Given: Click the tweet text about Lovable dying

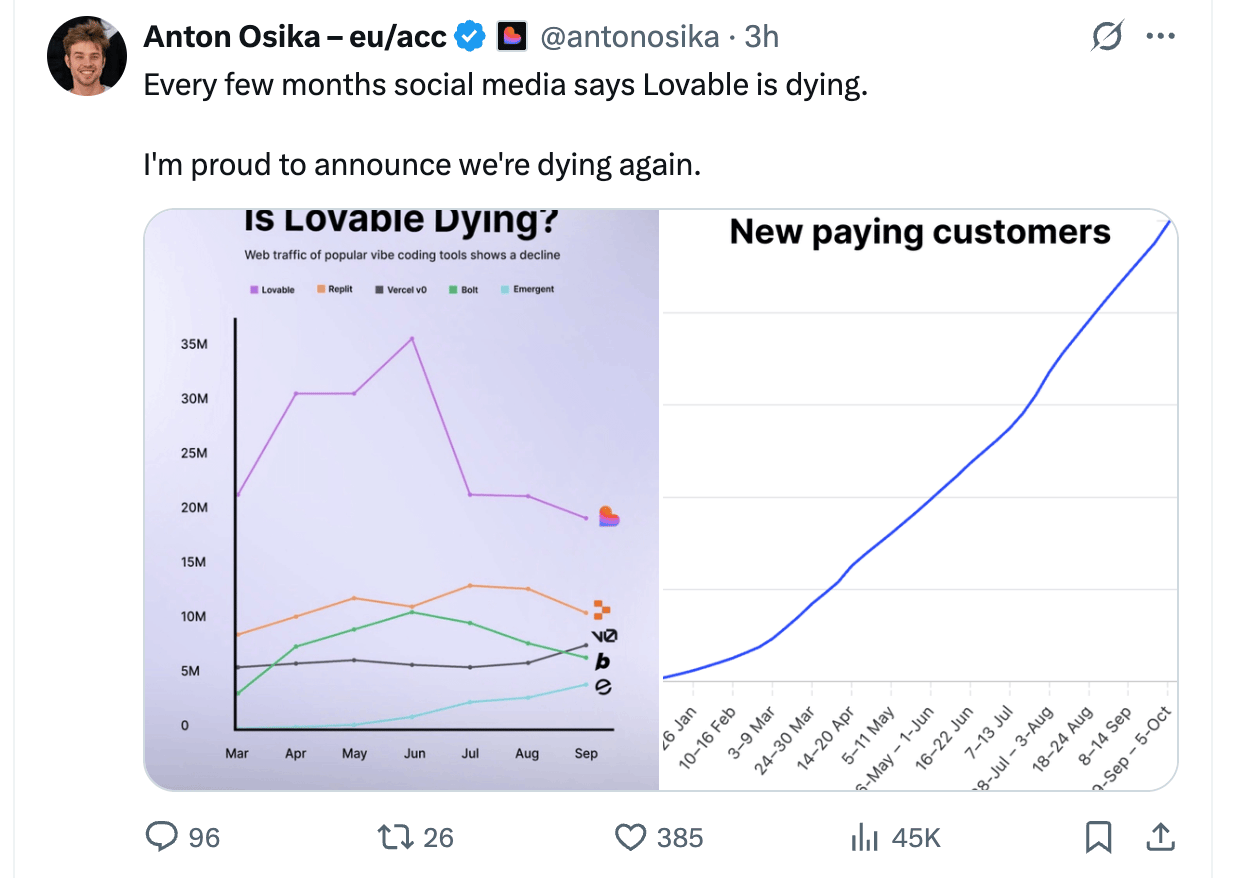Looking at the screenshot, I should (505, 84).
